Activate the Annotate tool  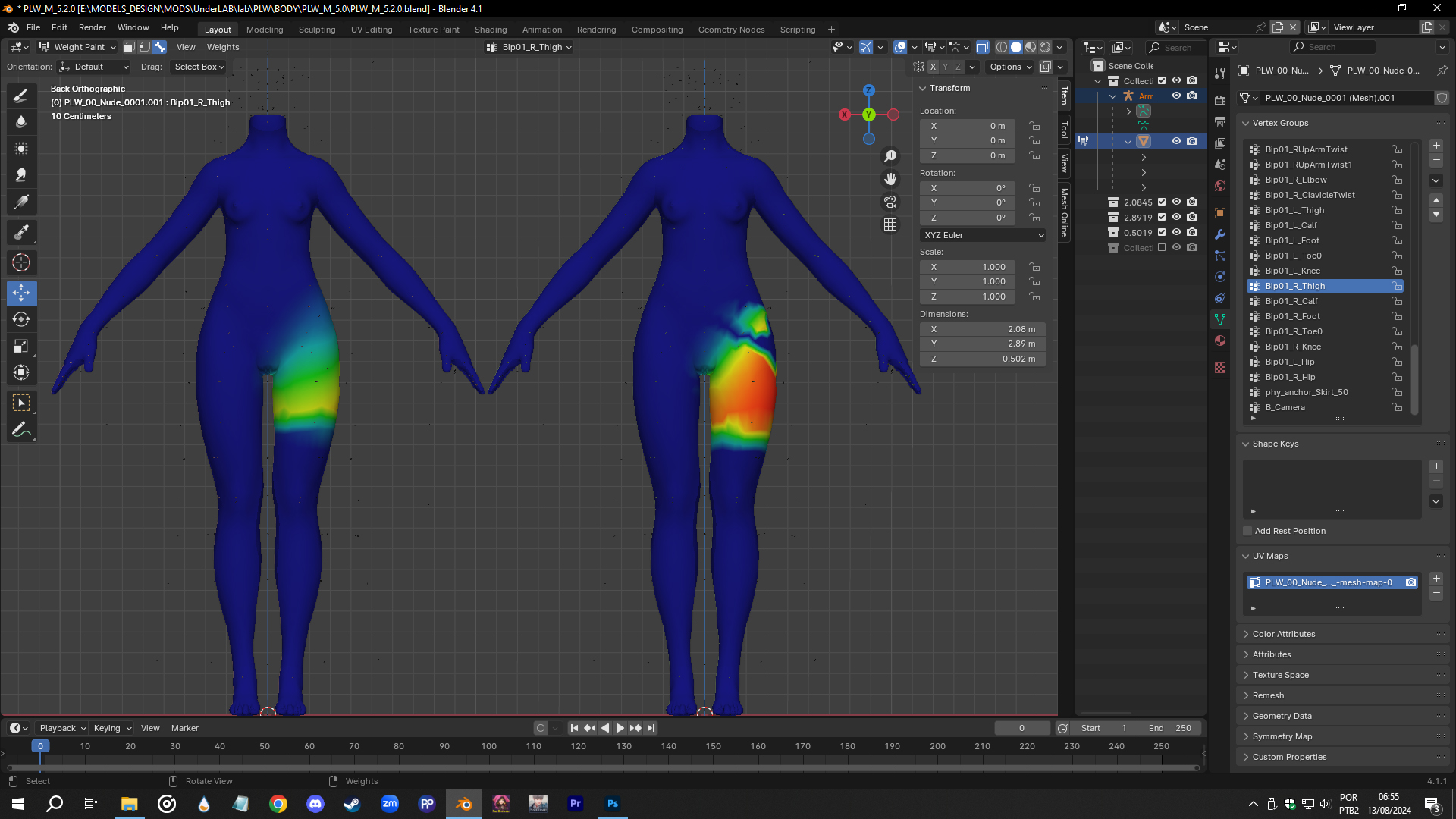pyautogui.click(x=21, y=430)
